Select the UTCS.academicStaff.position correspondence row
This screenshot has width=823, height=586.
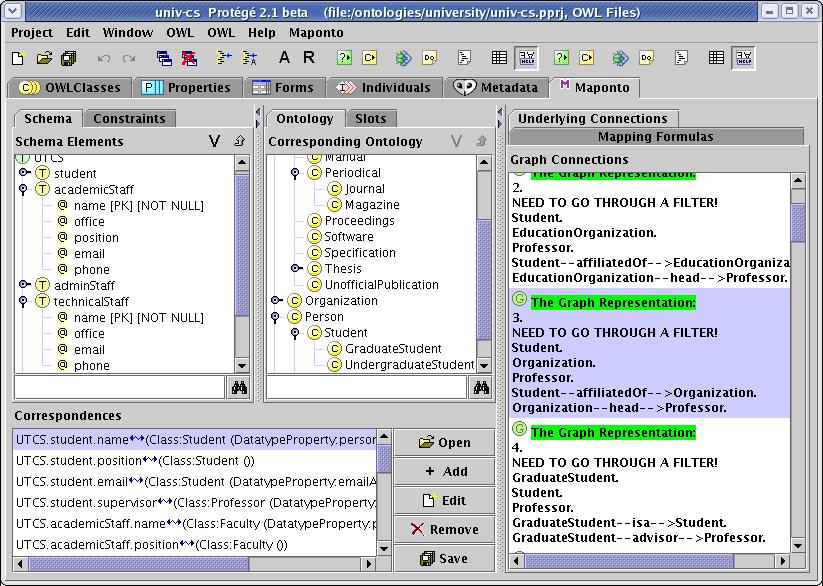(194, 545)
